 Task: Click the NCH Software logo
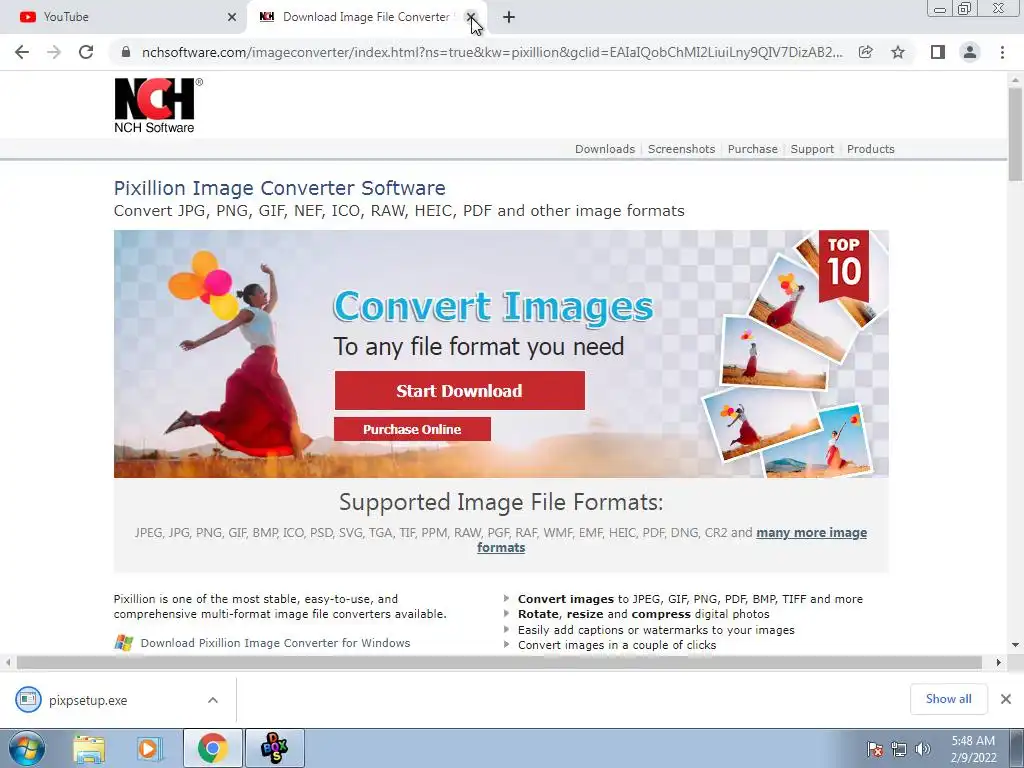coord(158,106)
